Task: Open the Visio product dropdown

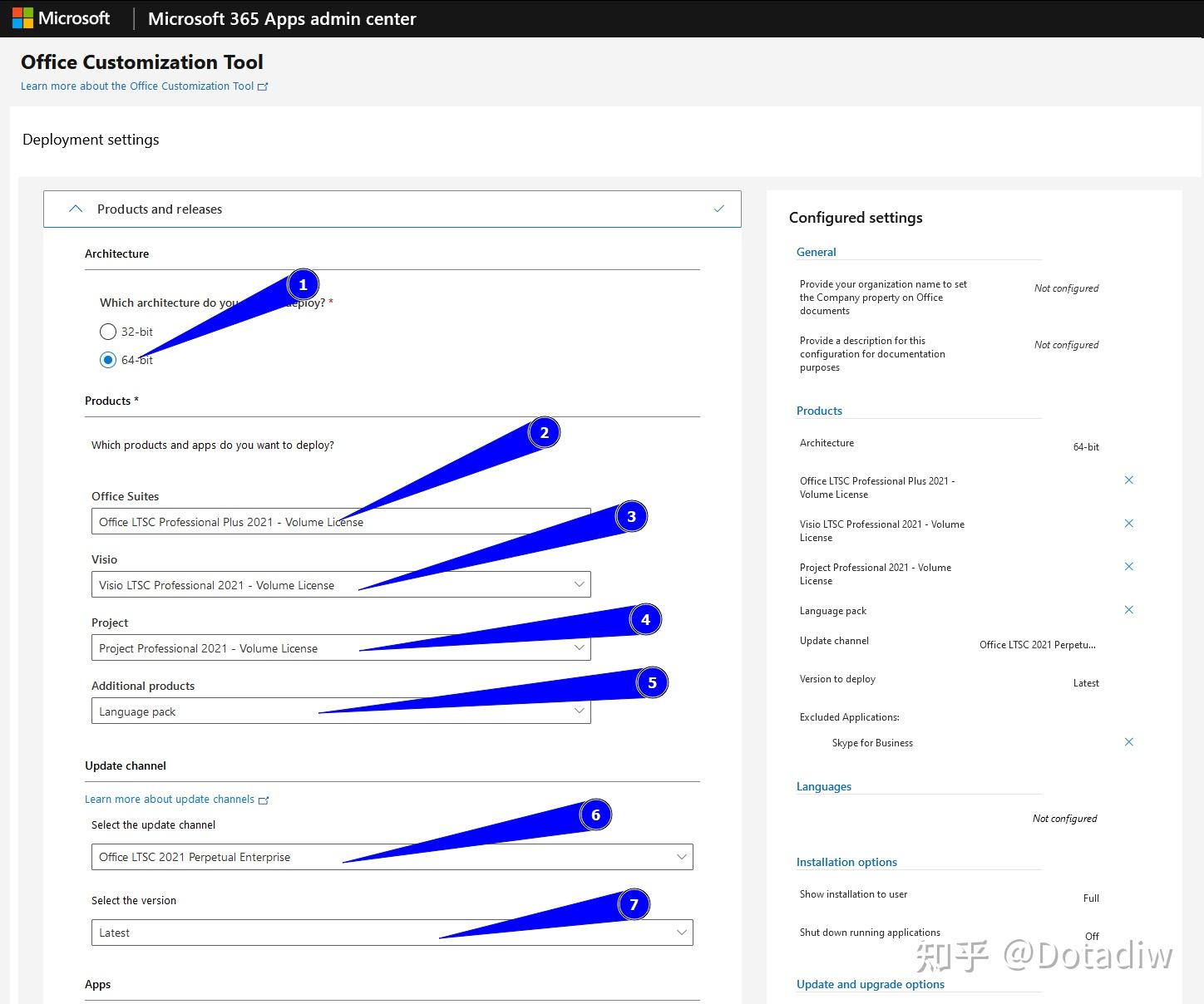Action: click(x=580, y=584)
